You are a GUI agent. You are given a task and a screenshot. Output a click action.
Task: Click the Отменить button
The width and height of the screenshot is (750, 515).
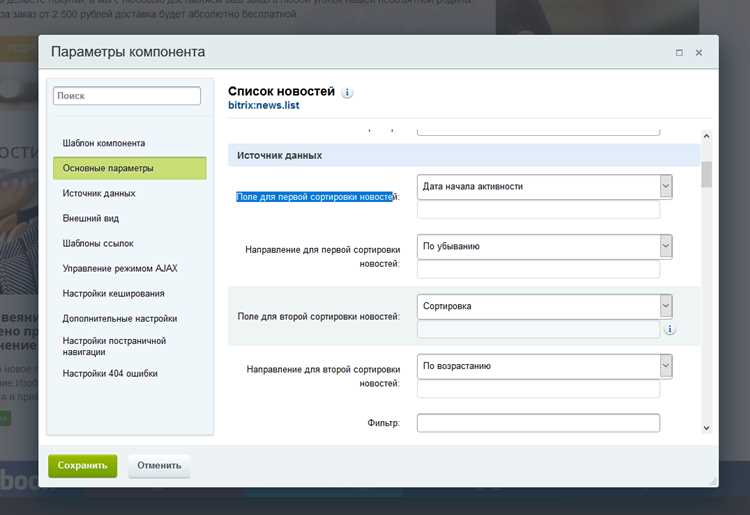(x=159, y=466)
